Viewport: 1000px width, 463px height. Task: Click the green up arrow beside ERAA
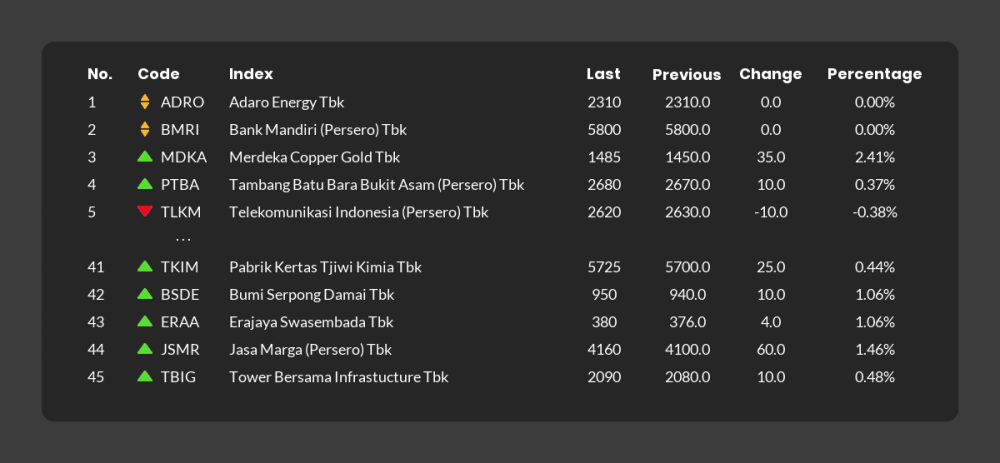click(x=145, y=321)
